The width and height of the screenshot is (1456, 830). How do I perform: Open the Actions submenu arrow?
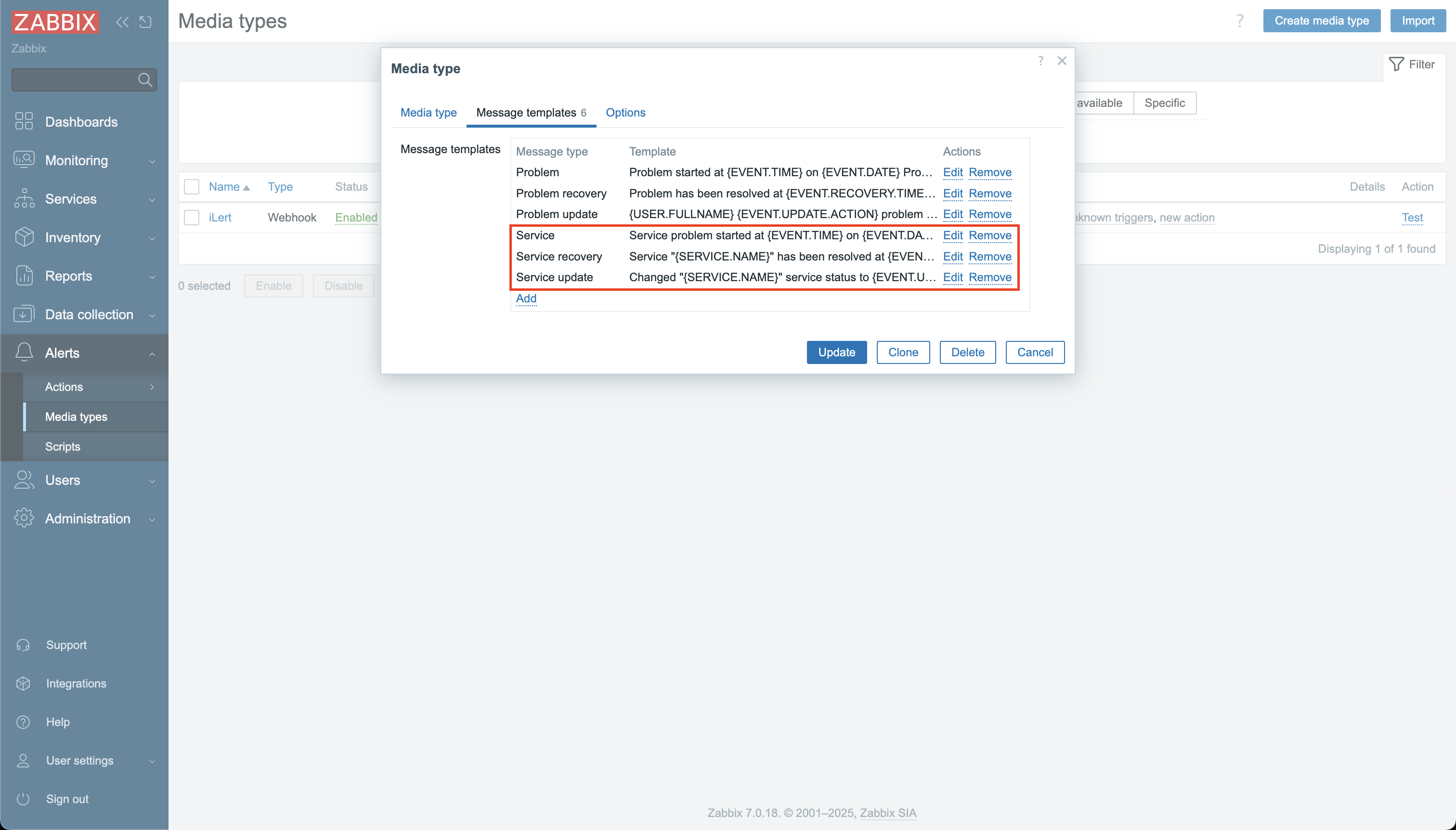point(152,387)
